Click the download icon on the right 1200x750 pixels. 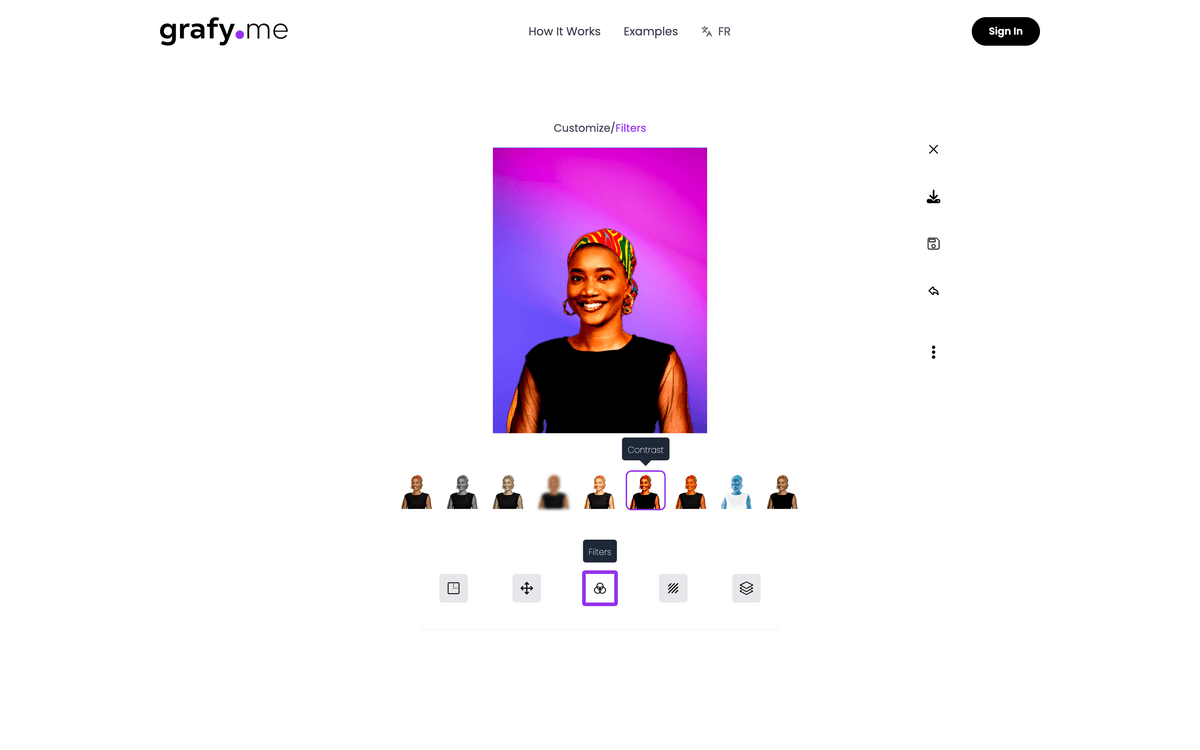tap(933, 197)
